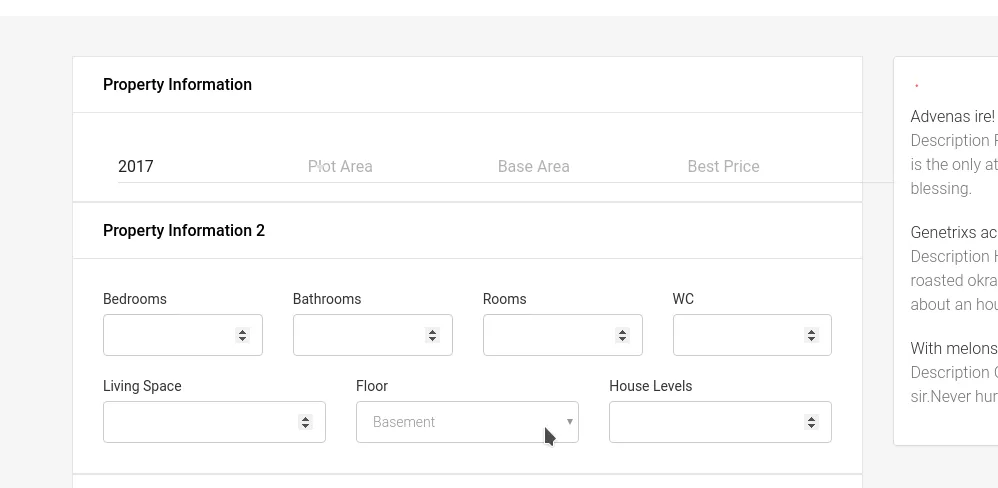The image size is (998, 488).
Task: Click the Bedrooms number field
Action: tap(168, 335)
